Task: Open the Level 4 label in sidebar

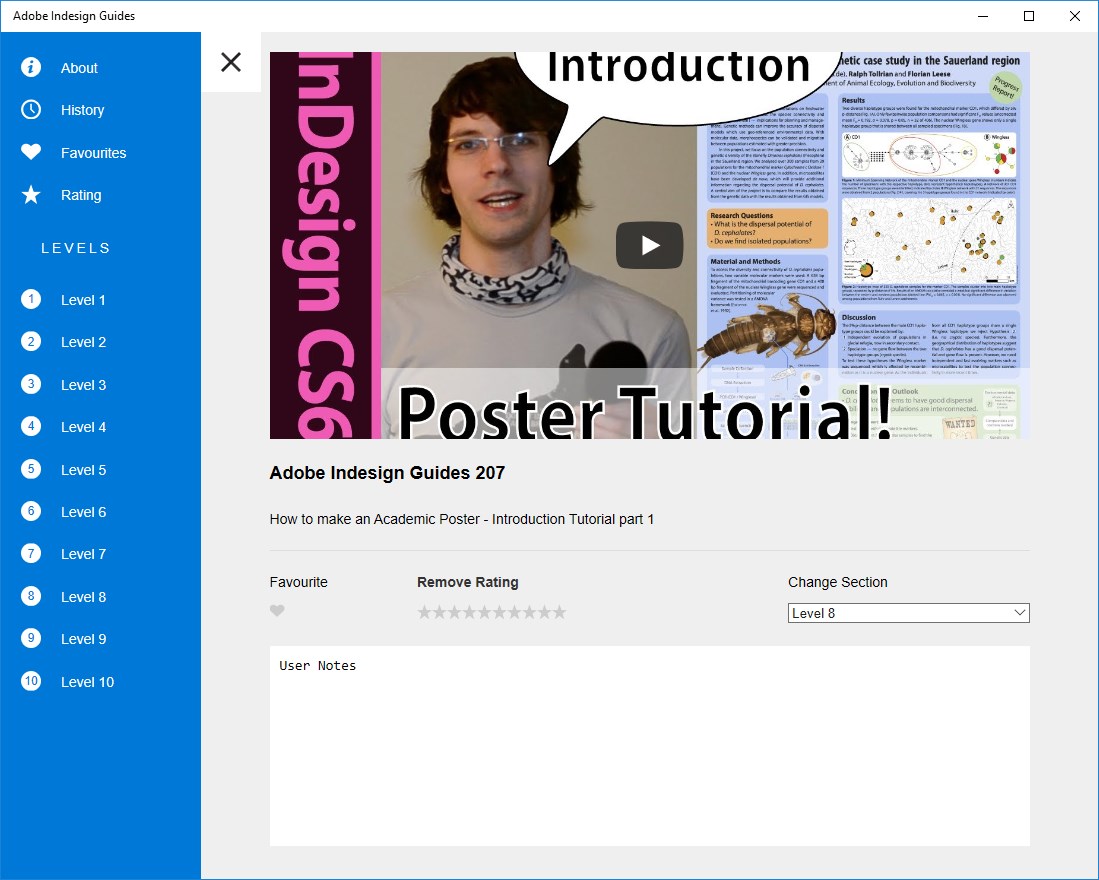Action: [x=83, y=427]
